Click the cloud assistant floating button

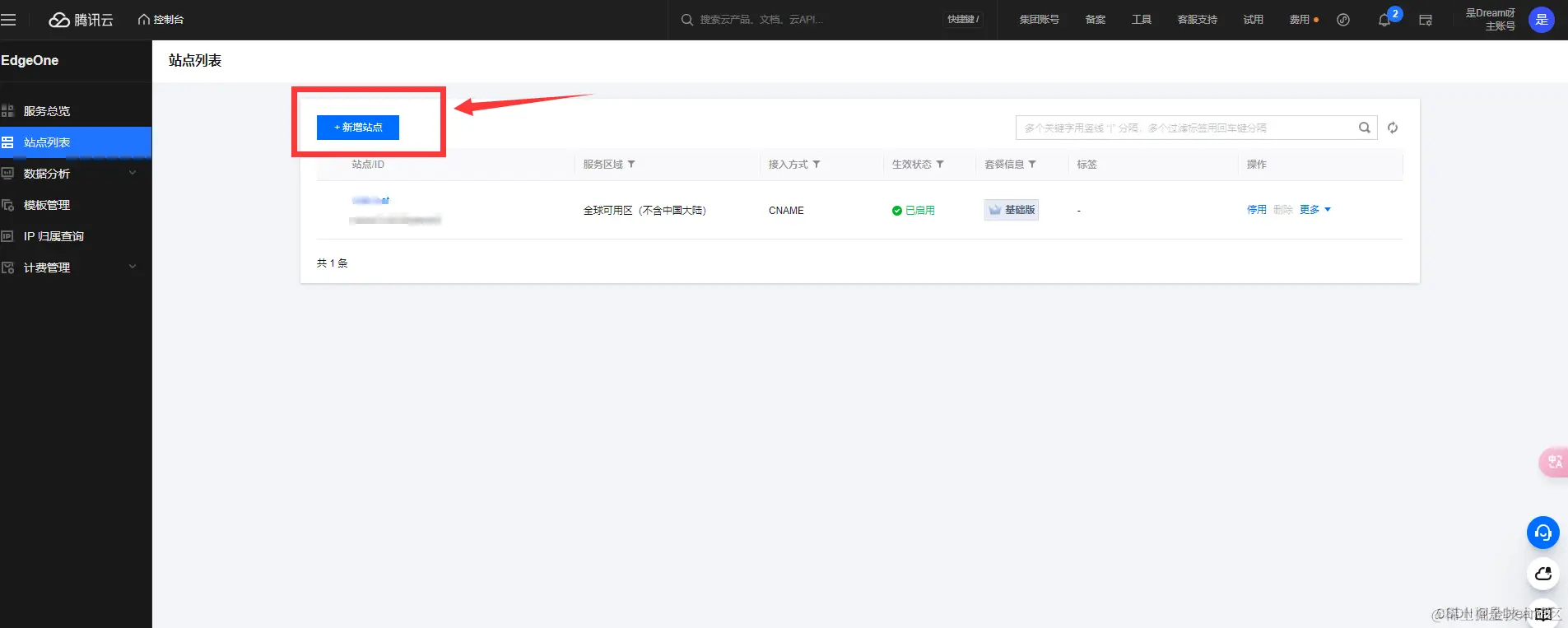pos(1542,574)
